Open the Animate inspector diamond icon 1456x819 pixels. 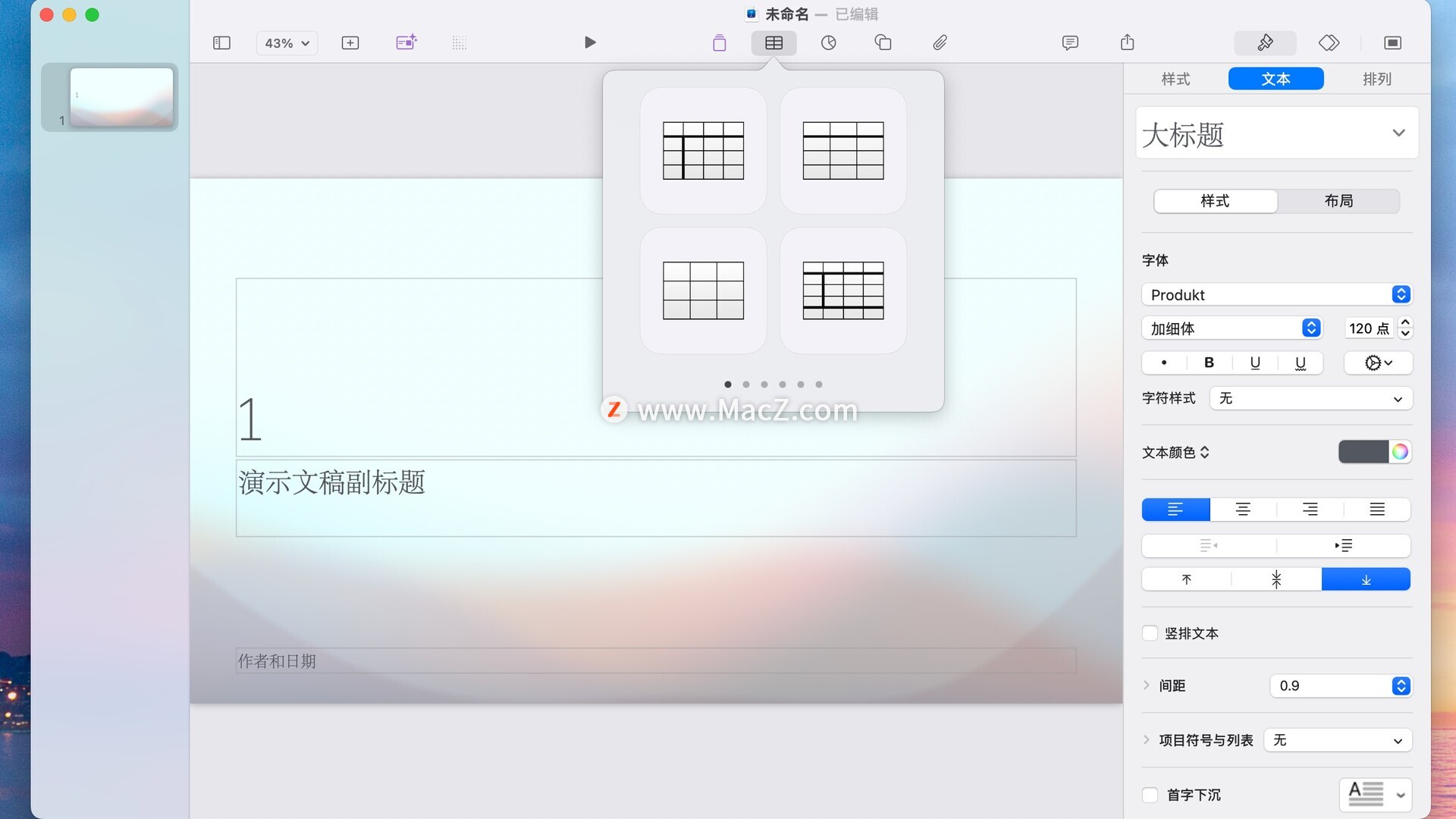click(1329, 42)
